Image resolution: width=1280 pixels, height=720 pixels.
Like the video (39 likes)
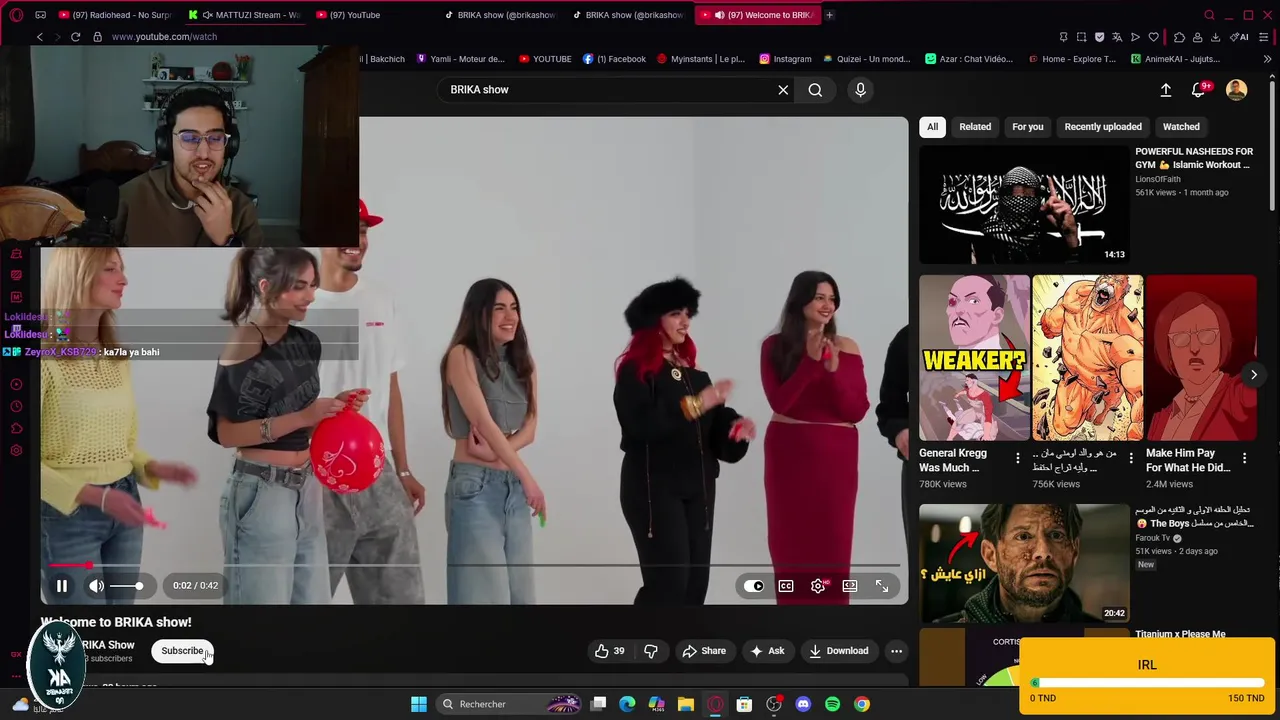[x=609, y=651]
